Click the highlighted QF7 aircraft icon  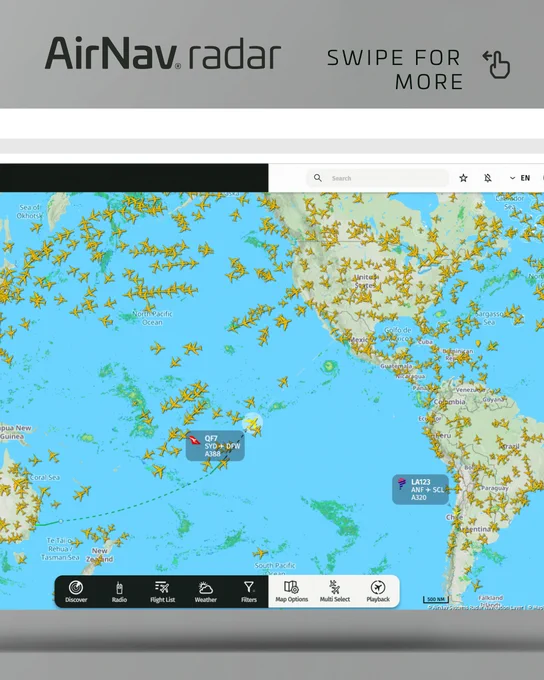[x=252, y=422]
